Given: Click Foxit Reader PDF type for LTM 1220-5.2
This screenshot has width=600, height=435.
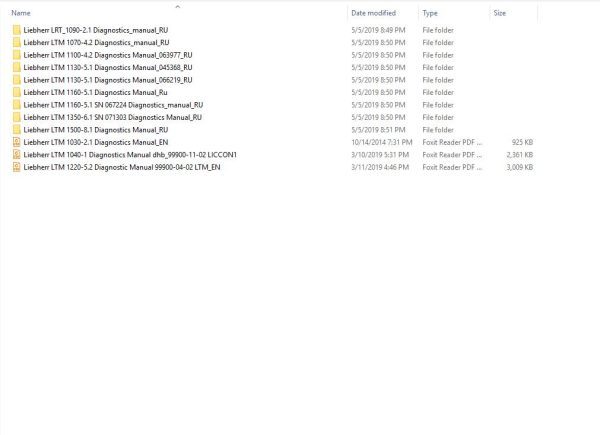Looking at the screenshot, I should click(452, 167).
